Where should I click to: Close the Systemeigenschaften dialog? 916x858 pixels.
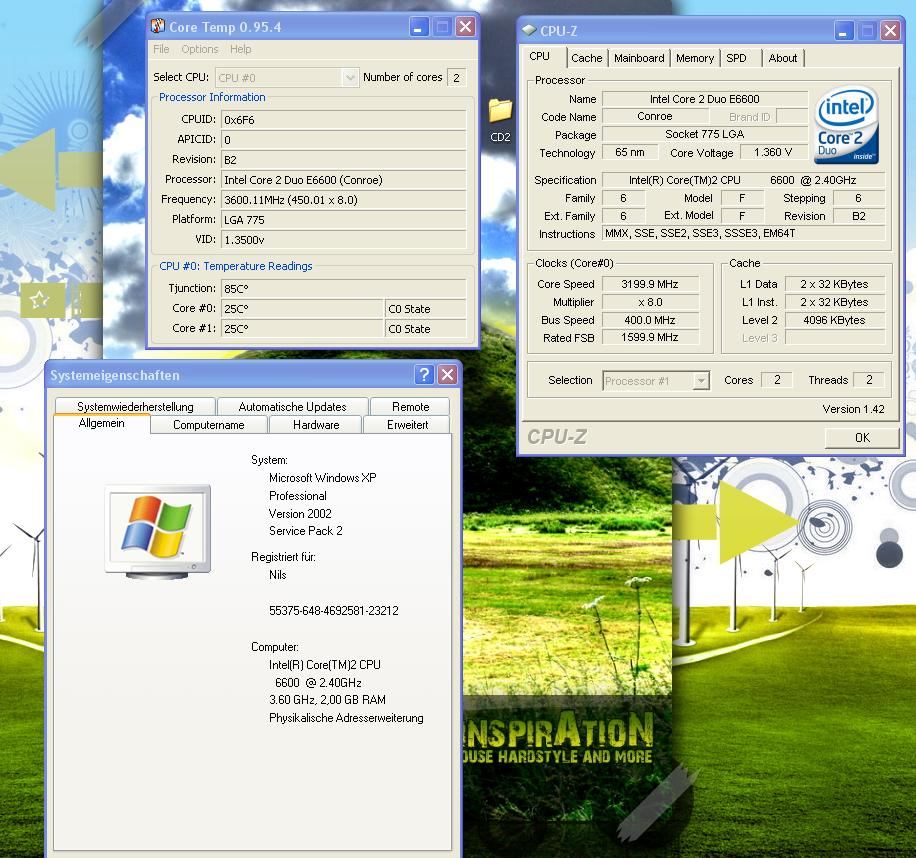tap(447, 374)
